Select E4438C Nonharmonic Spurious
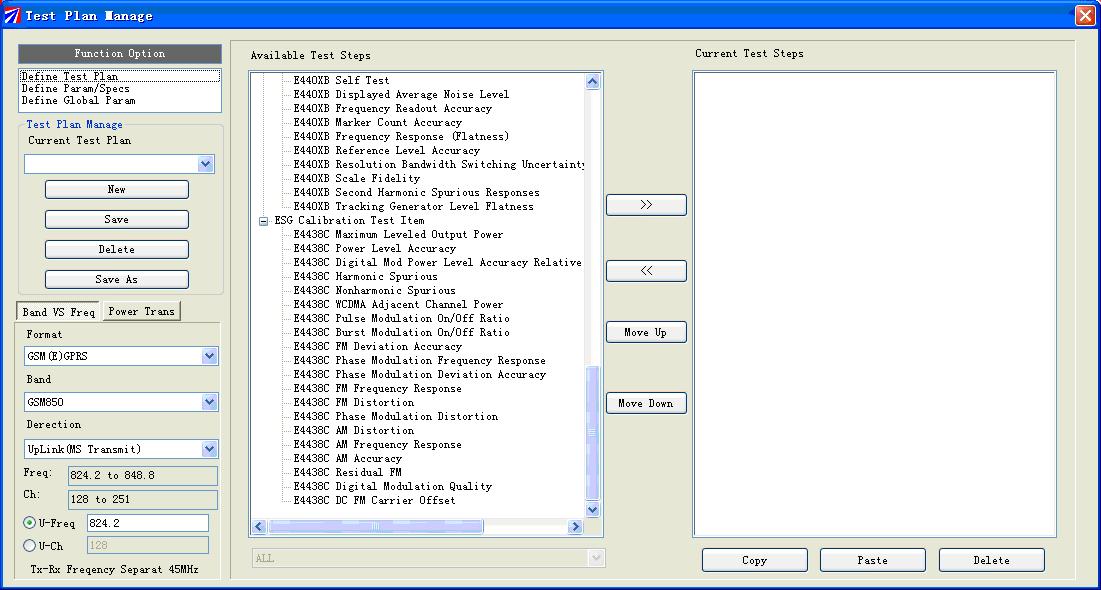Screen dimensions: 1101x590 [374, 291]
